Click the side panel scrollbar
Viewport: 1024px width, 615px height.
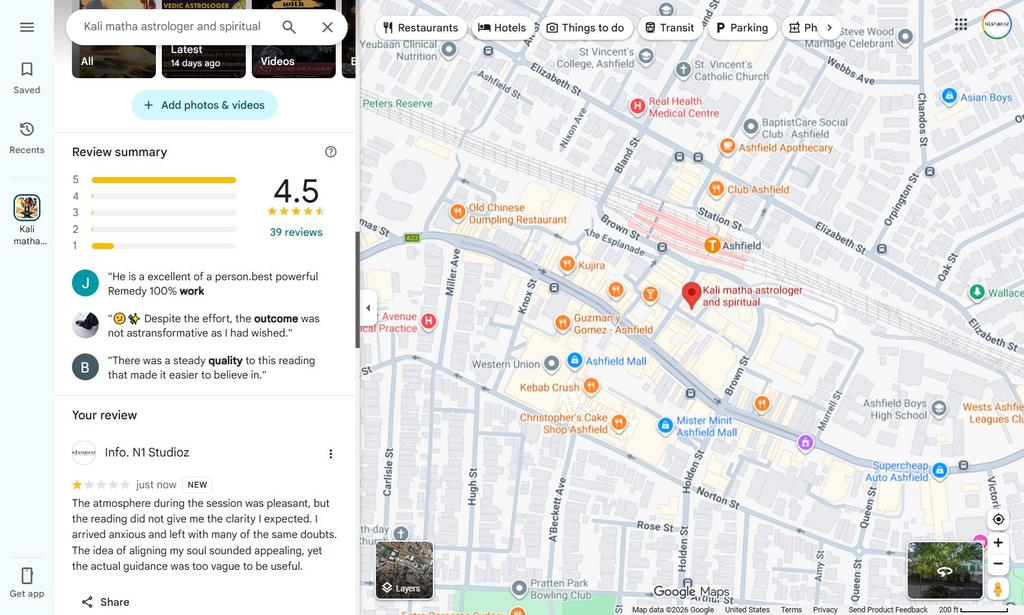click(357, 290)
